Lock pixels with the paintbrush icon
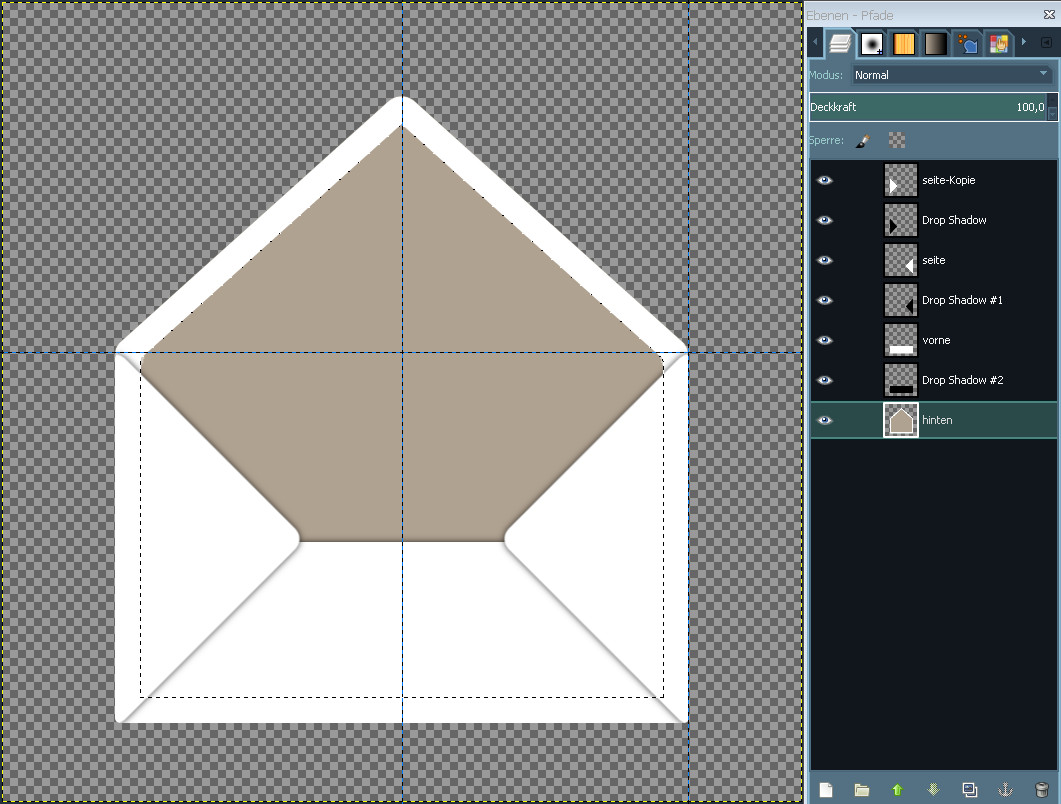1061x804 pixels. pyautogui.click(x=863, y=141)
